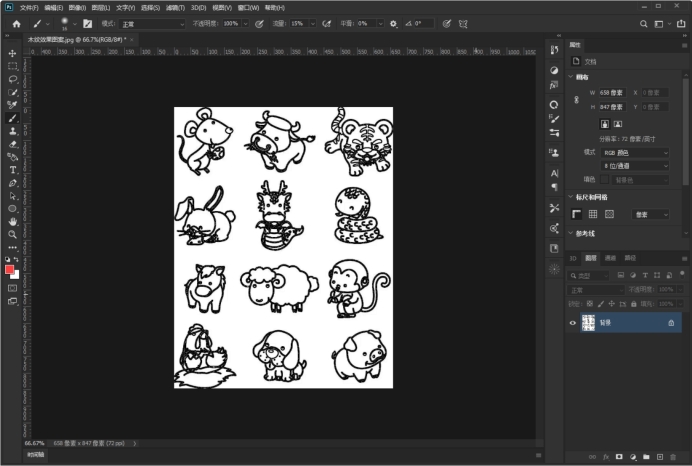This screenshot has width=692, height=466.
Task: Set canvas to landscape orientation button
Action: [618, 124]
